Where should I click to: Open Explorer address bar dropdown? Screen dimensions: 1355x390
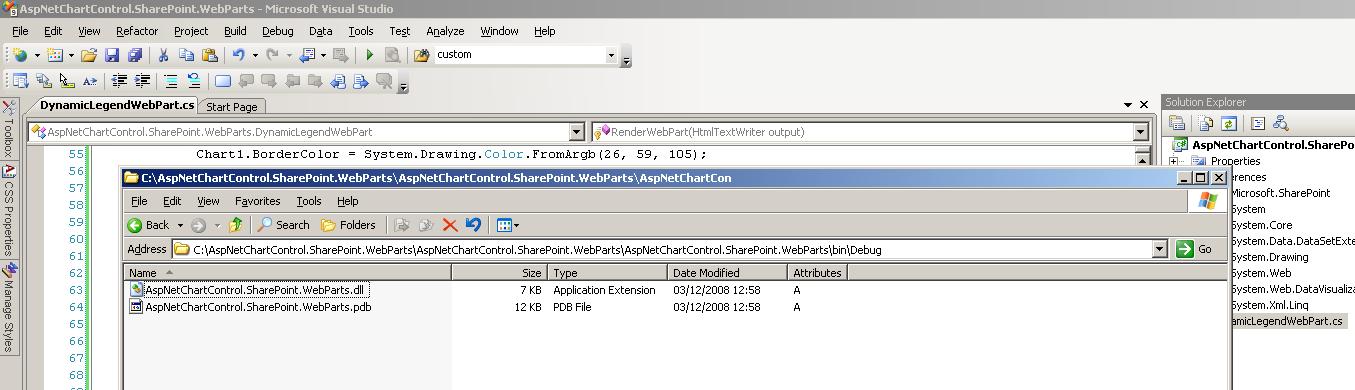point(1160,249)
